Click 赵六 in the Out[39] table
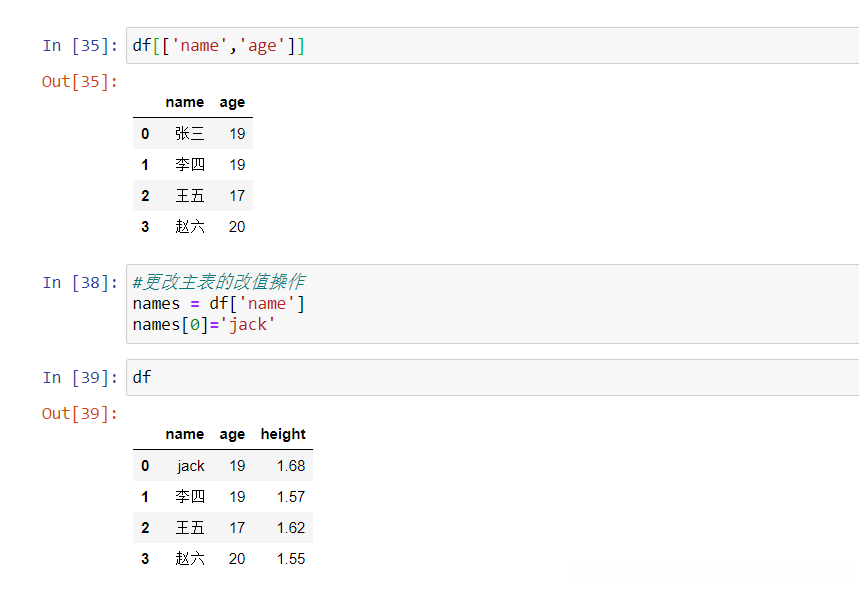The height and width of the screenshot is (590, 859). [x=190, y=559]
